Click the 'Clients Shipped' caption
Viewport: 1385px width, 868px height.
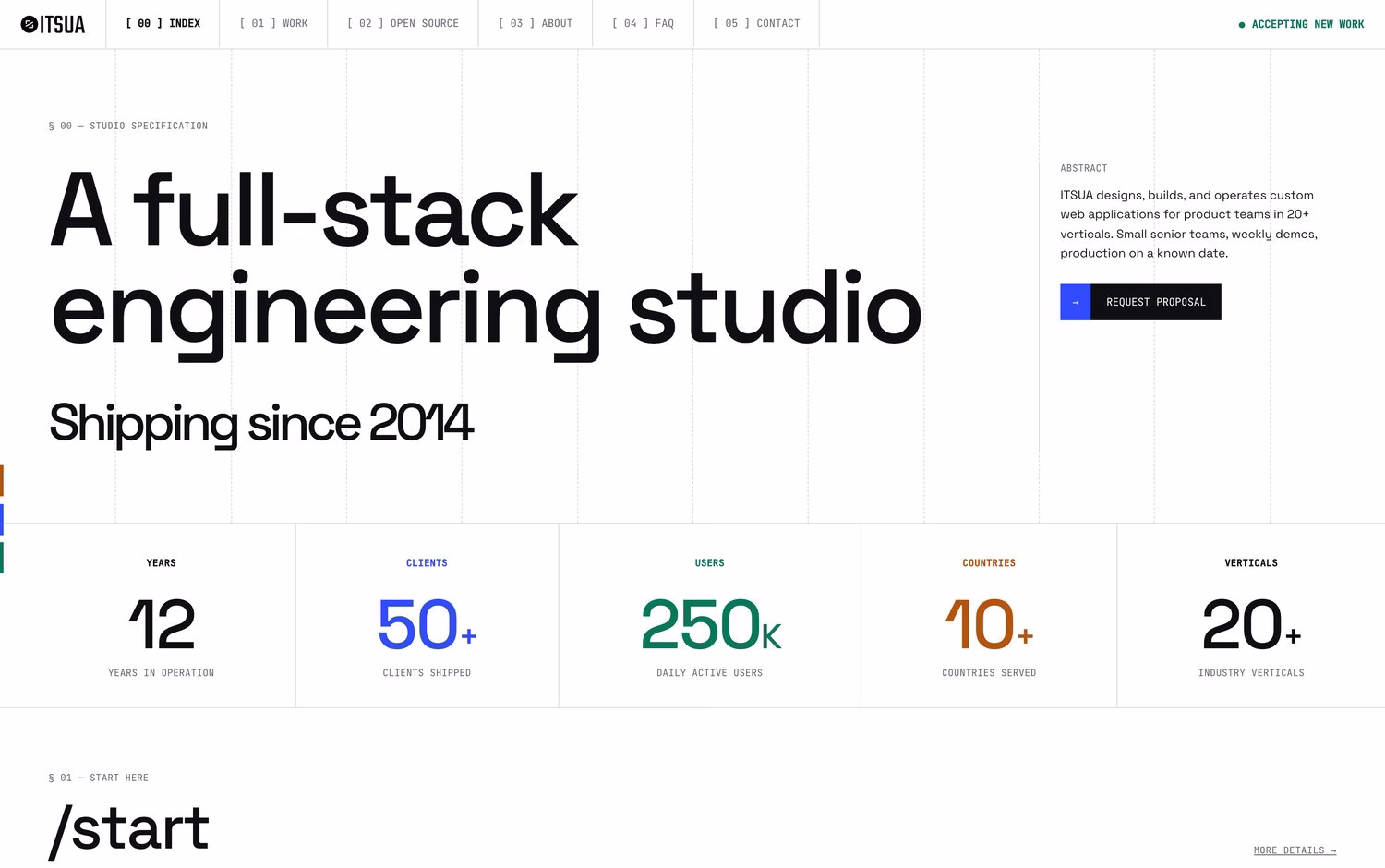point(427,673)
